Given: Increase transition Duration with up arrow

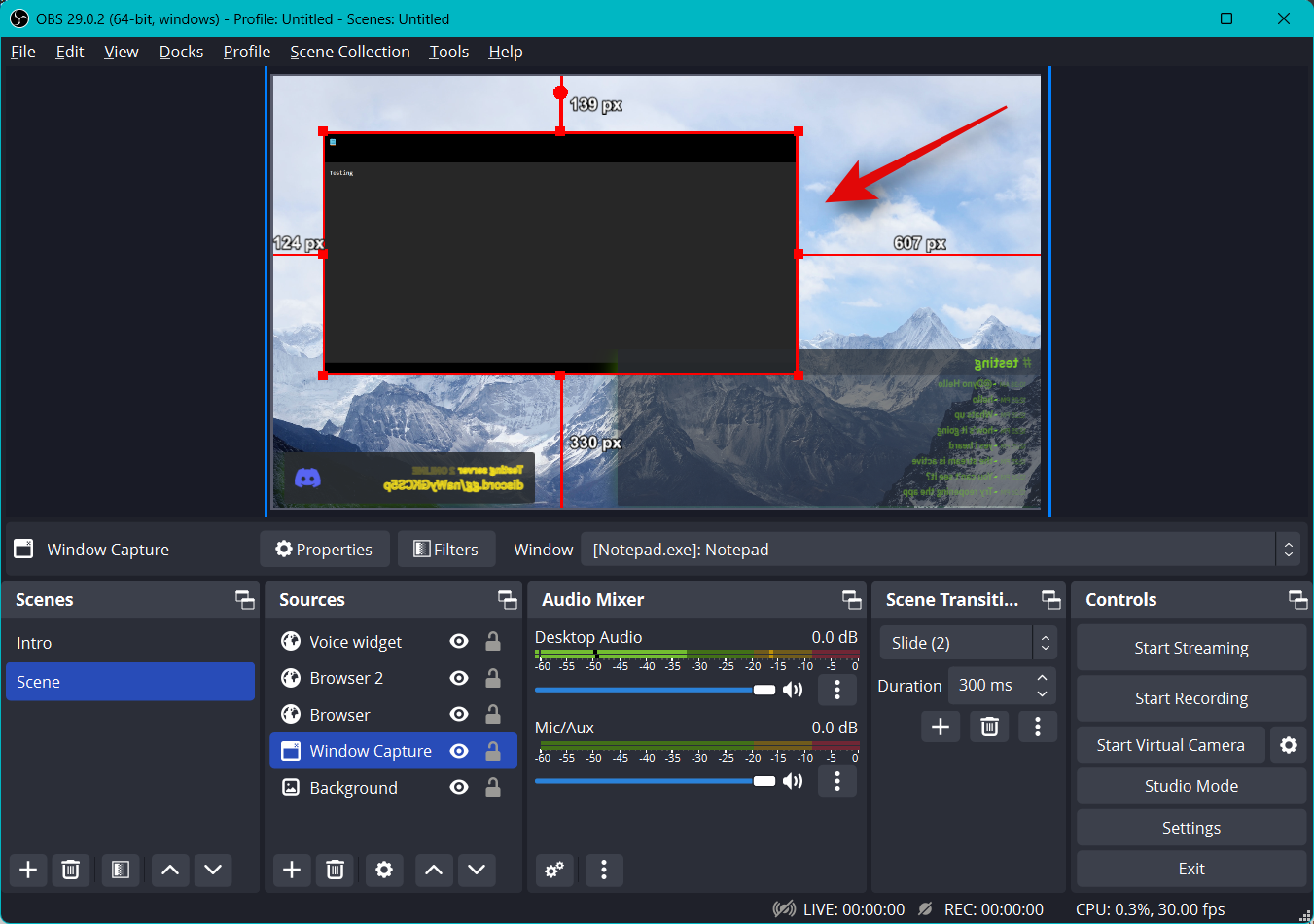Looking at the screenshot, I should click(x=1042, y=678).
